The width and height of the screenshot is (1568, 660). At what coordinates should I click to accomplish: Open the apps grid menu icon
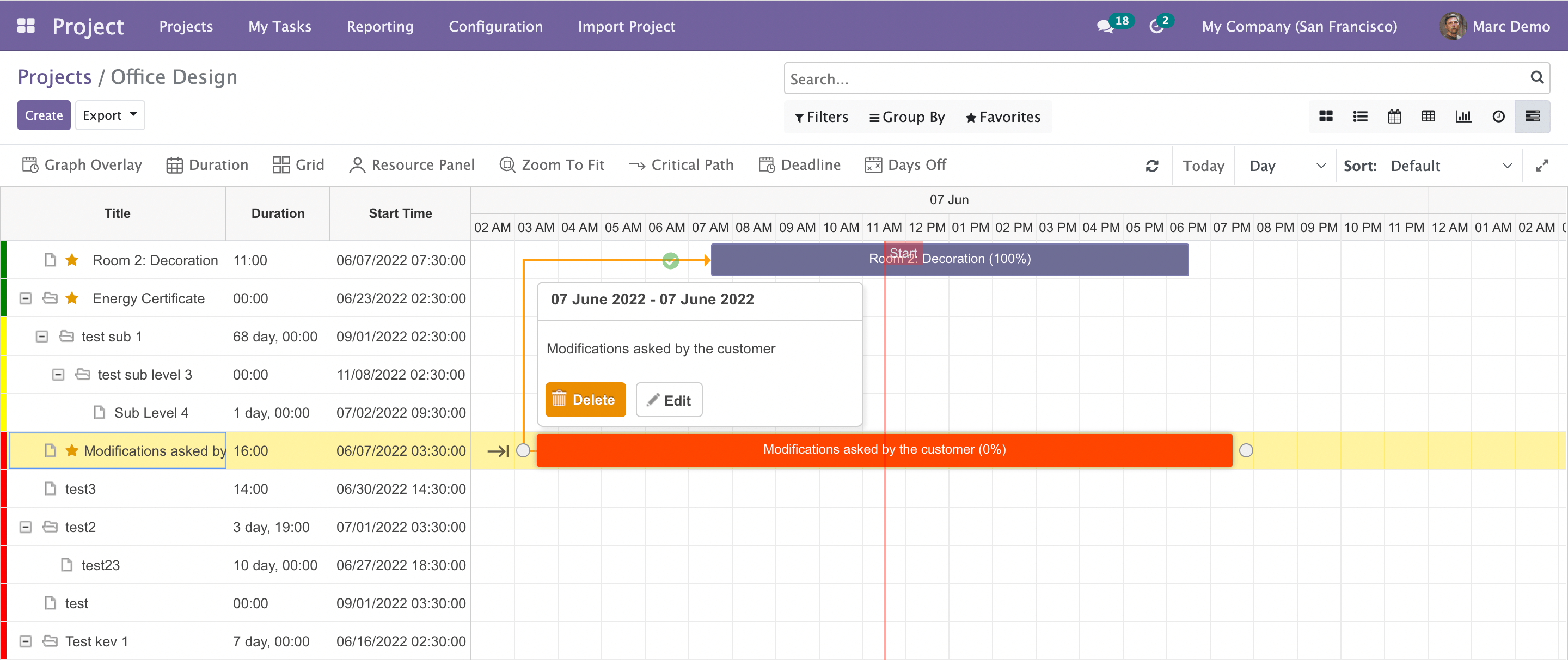tap(26, 26)
